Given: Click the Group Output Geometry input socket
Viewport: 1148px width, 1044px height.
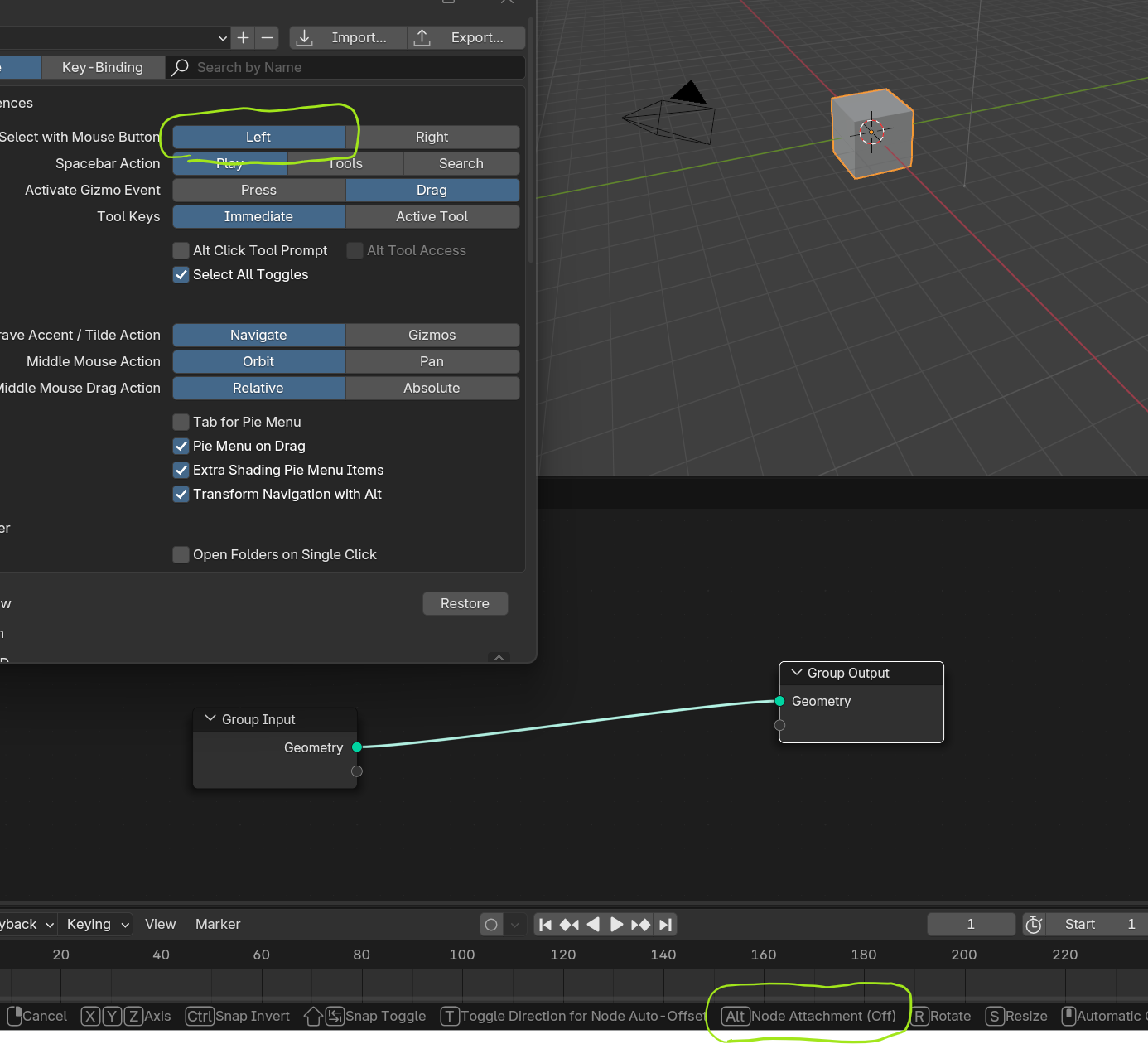Looking at the screenshot, I should point(779,701).
